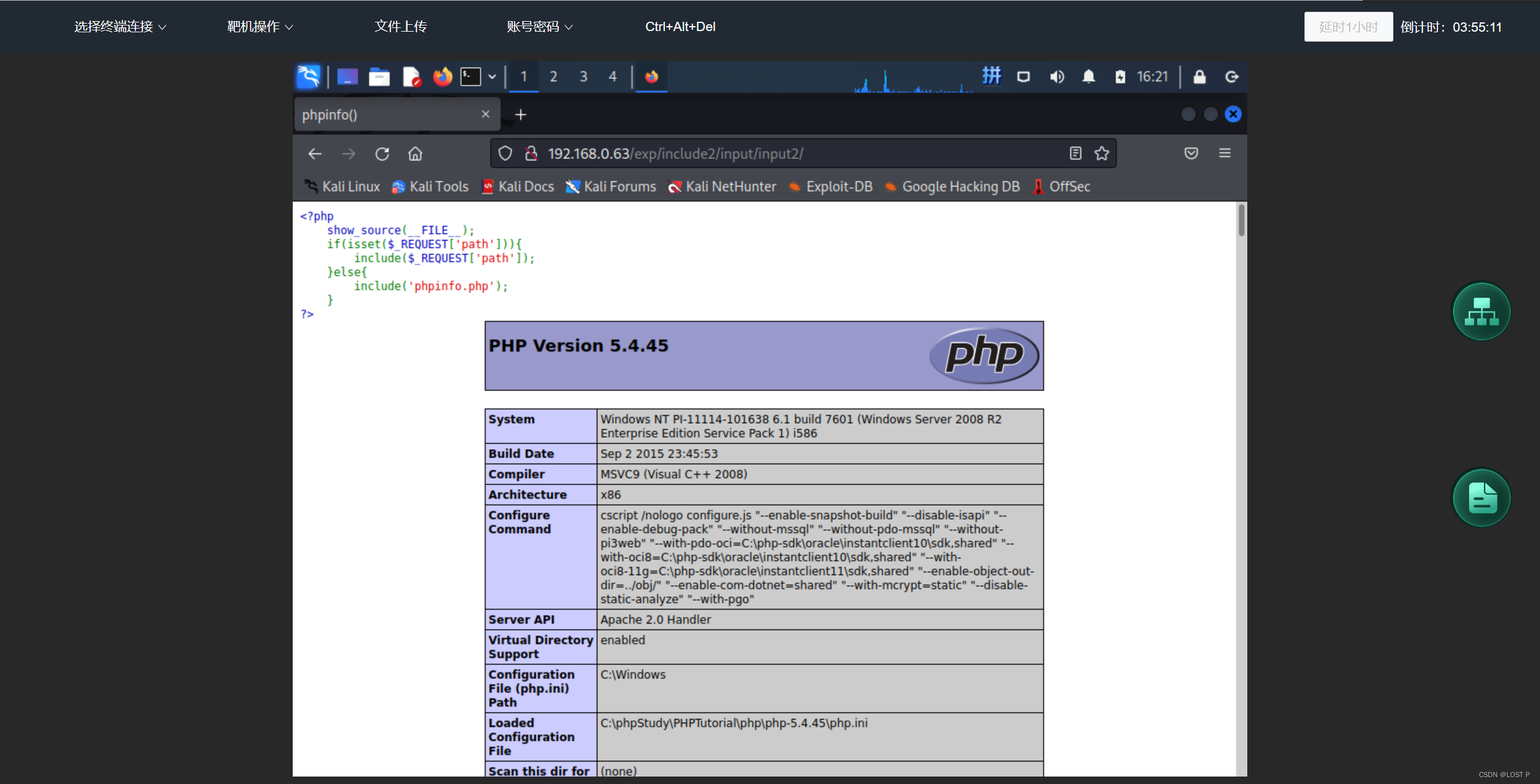
Task: Save page to Pocket
Action: pyautogui.click(x=1191, y=153)
